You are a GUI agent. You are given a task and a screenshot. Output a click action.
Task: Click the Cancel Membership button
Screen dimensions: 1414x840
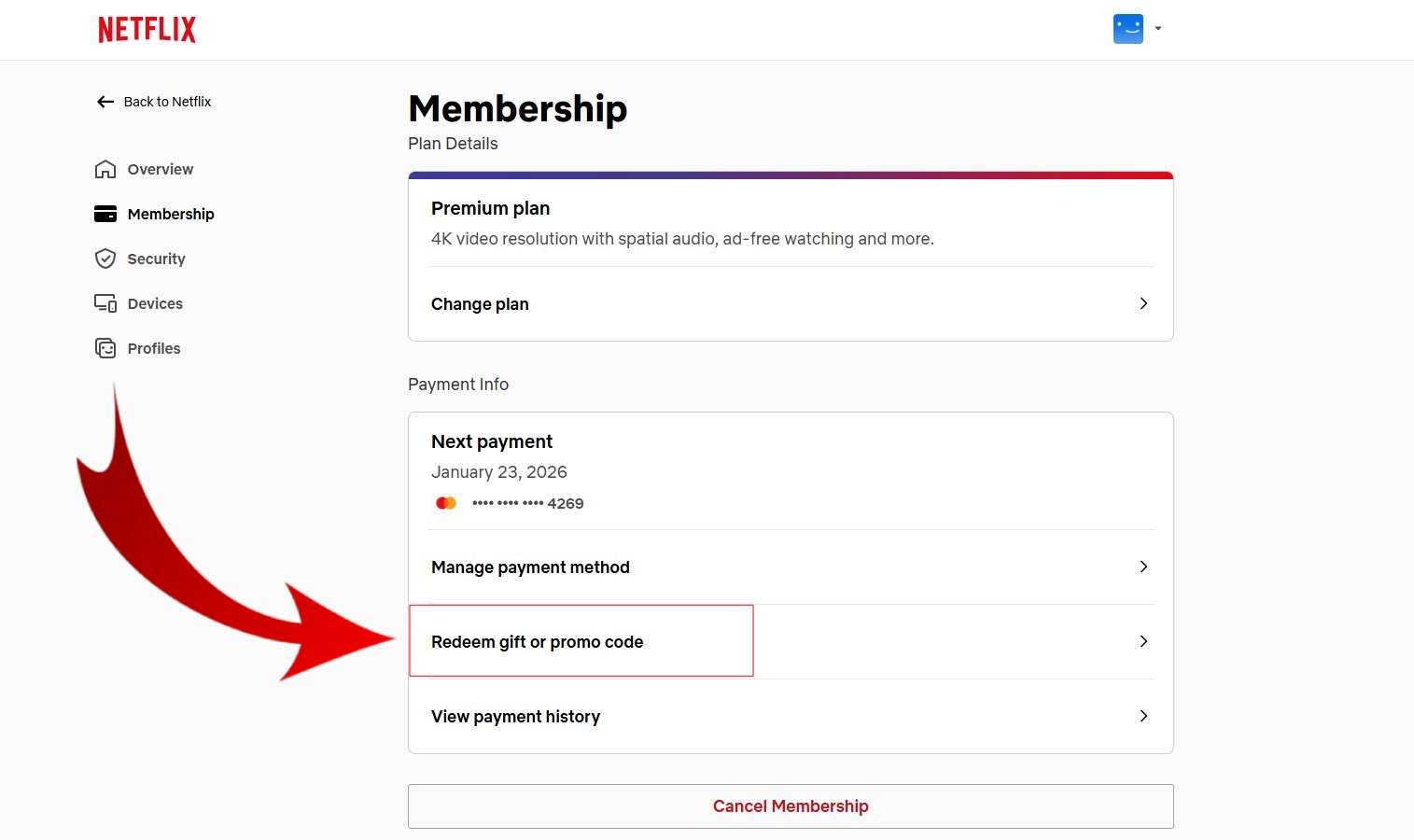click(791, 806)
